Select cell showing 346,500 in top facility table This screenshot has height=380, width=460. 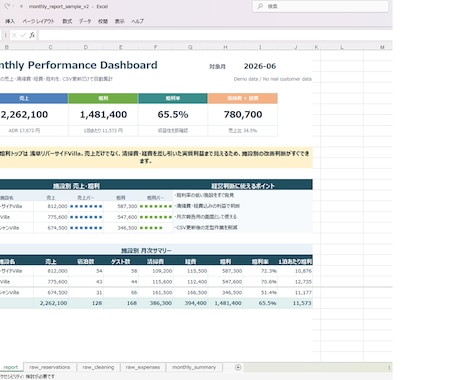[121, 228]
